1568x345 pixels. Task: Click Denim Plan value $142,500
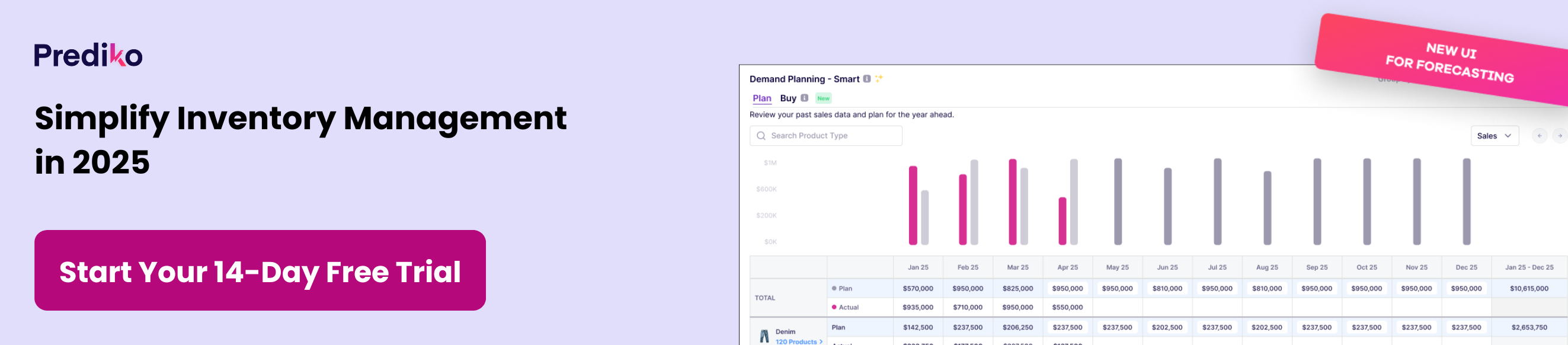(x=918, y=327)
